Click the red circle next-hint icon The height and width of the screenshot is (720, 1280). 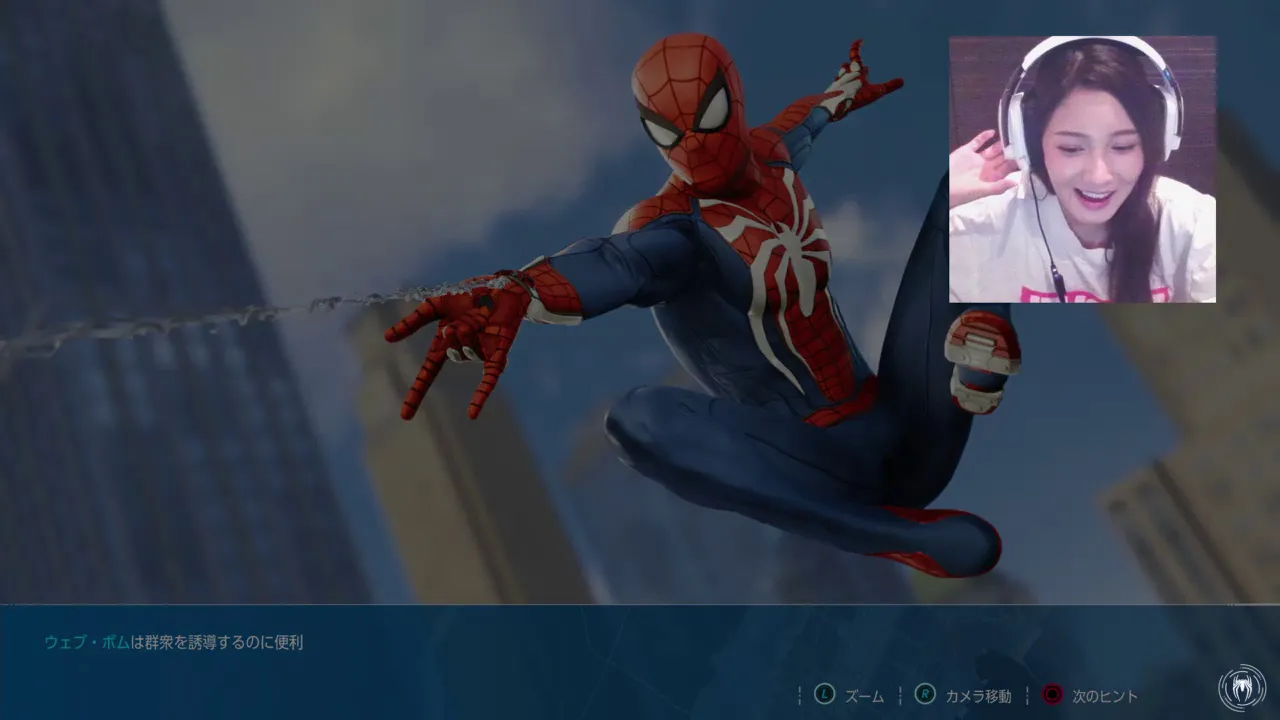(x=1052, y=694)
